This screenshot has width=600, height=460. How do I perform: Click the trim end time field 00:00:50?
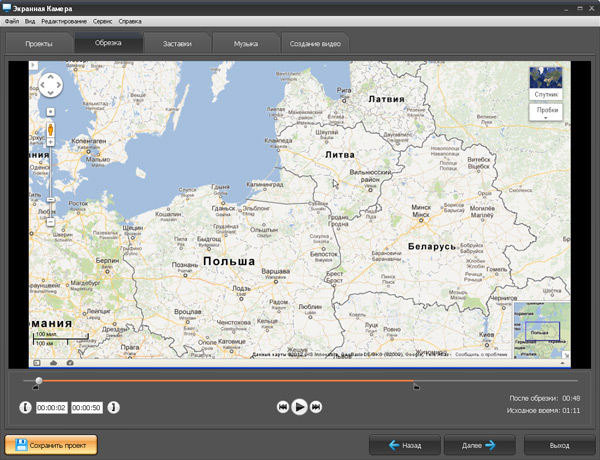click(x=86, y=408)
